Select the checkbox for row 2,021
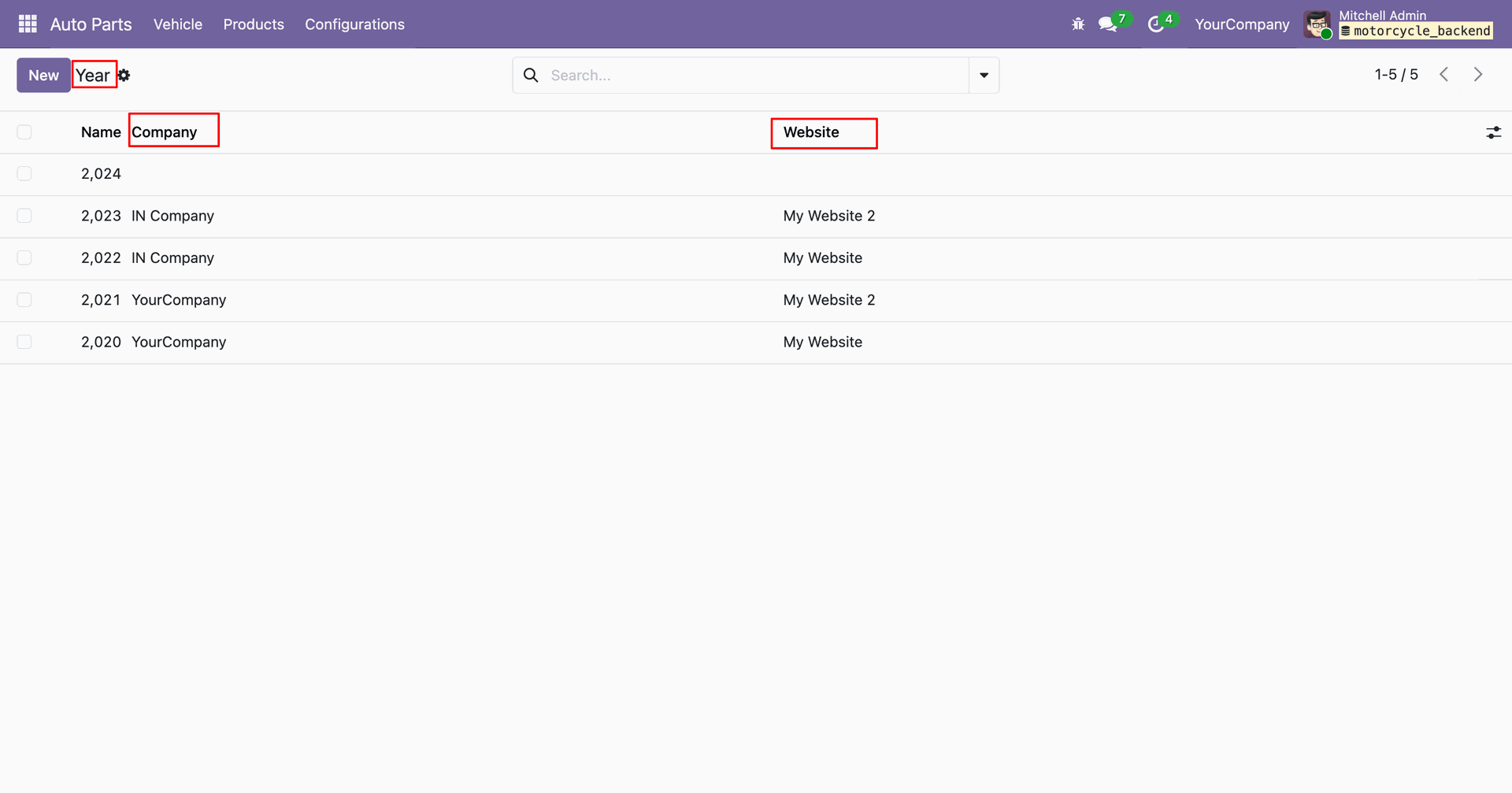This screenshot has height=793, width=1512. click(x=24, y=300)
